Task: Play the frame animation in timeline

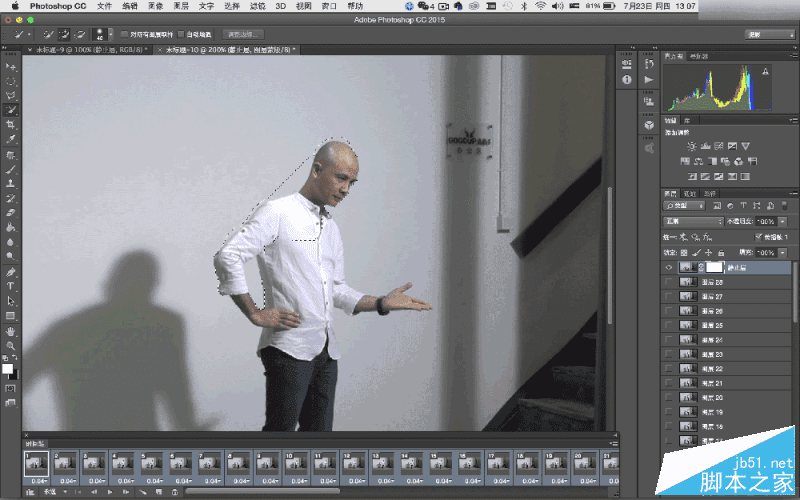Action: tap(110, 492)
